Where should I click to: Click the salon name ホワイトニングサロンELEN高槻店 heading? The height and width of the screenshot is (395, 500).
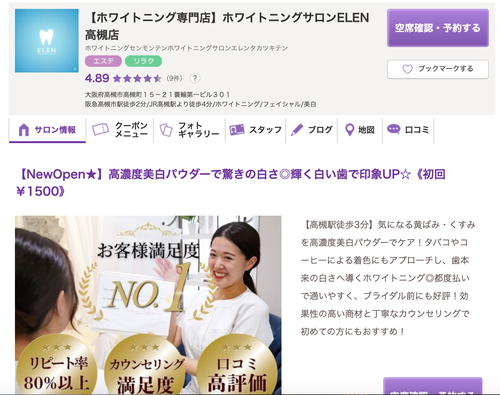227,26
